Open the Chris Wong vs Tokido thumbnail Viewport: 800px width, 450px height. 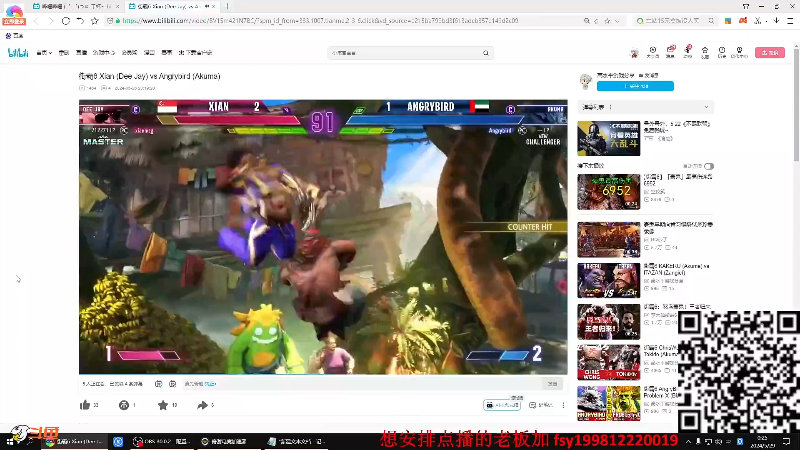(608, 362)
